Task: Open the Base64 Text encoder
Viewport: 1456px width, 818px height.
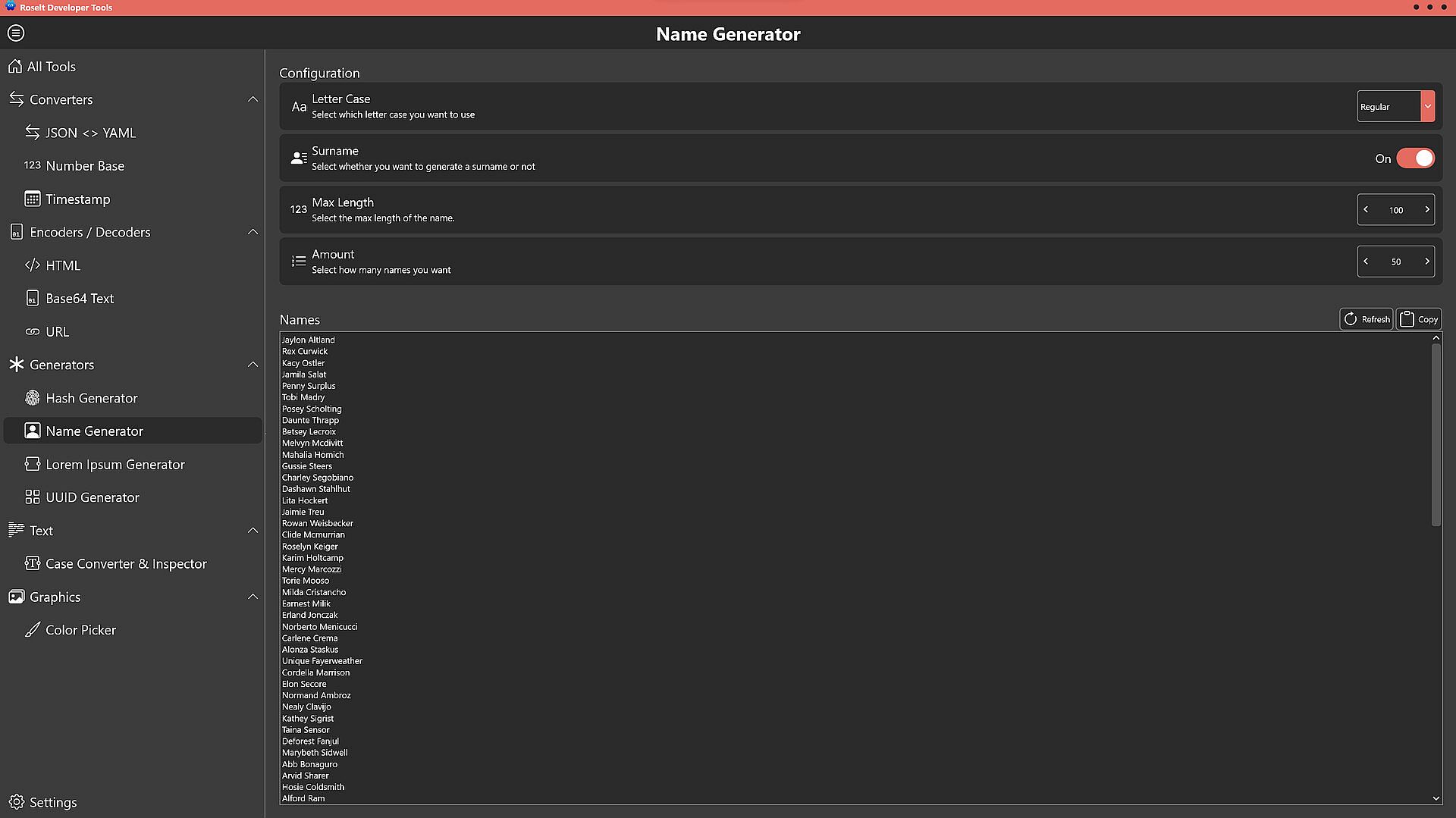Action: (133, 299)
